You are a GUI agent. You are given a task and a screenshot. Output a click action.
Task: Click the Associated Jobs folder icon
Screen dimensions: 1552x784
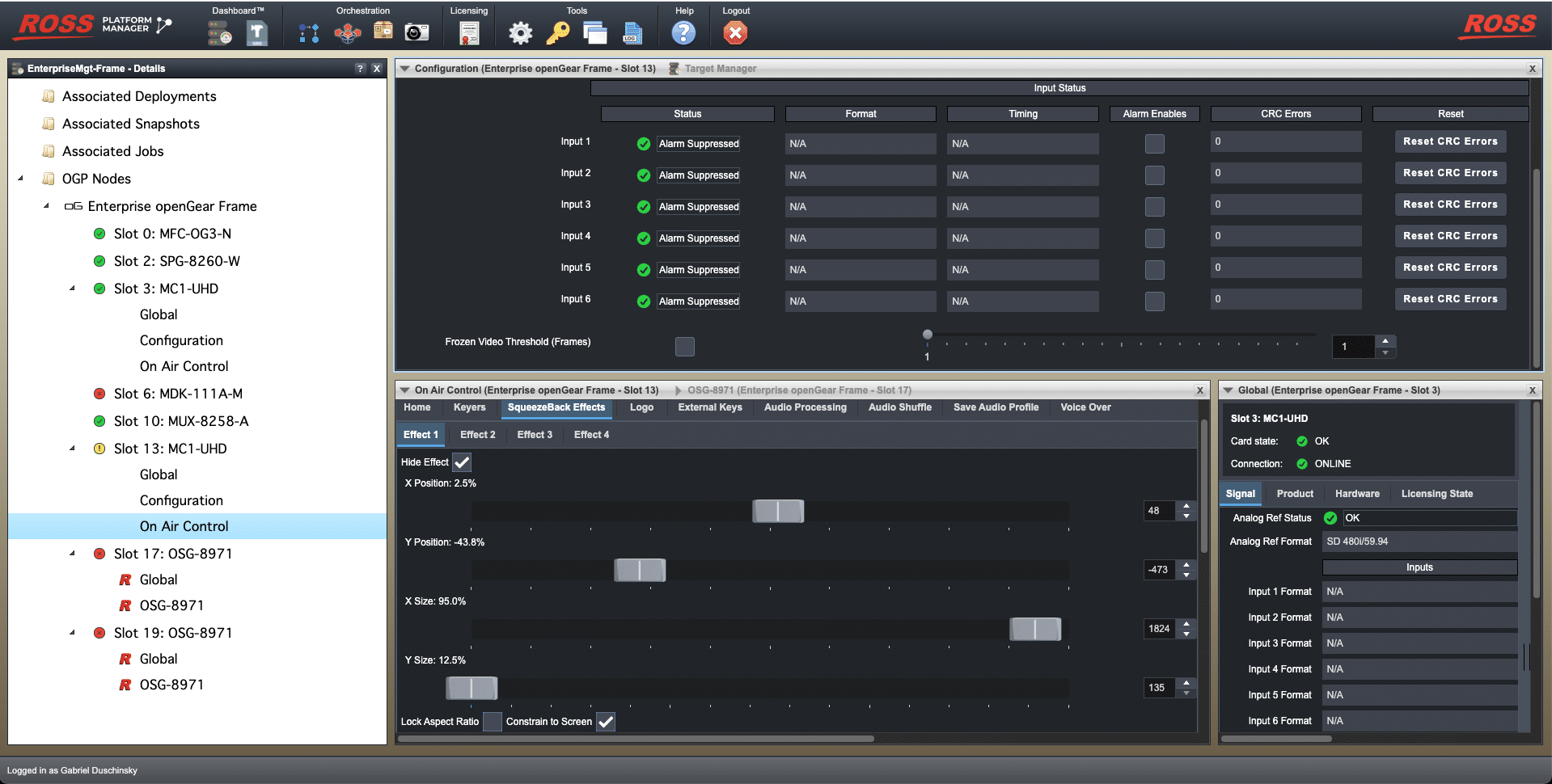pyautogui.click(x=49, y=151)
